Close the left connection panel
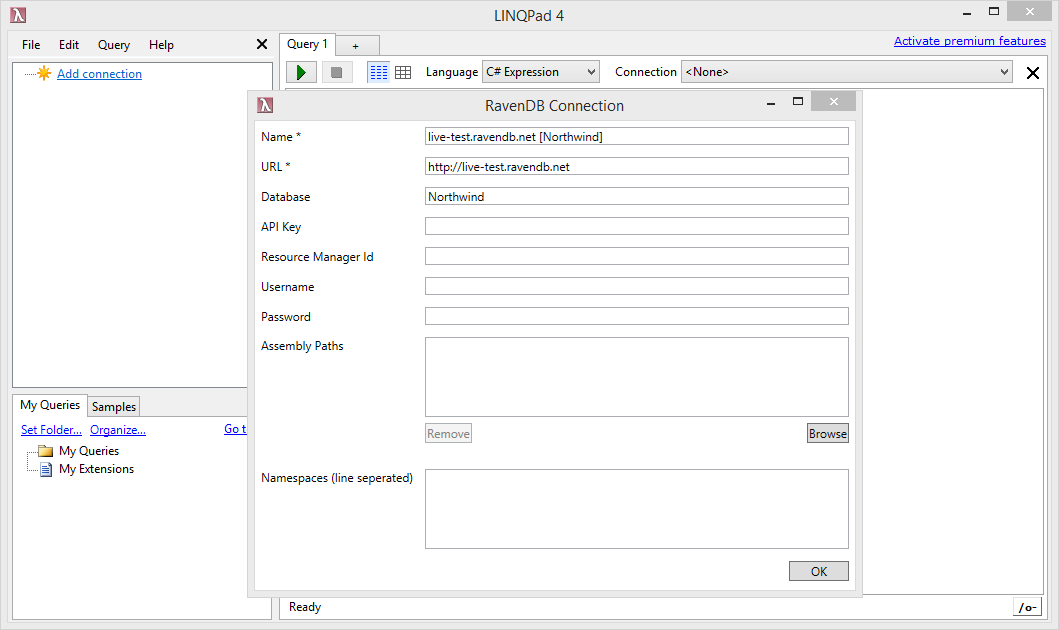Screen dimensions: 1059x630 tap(262, 45)
